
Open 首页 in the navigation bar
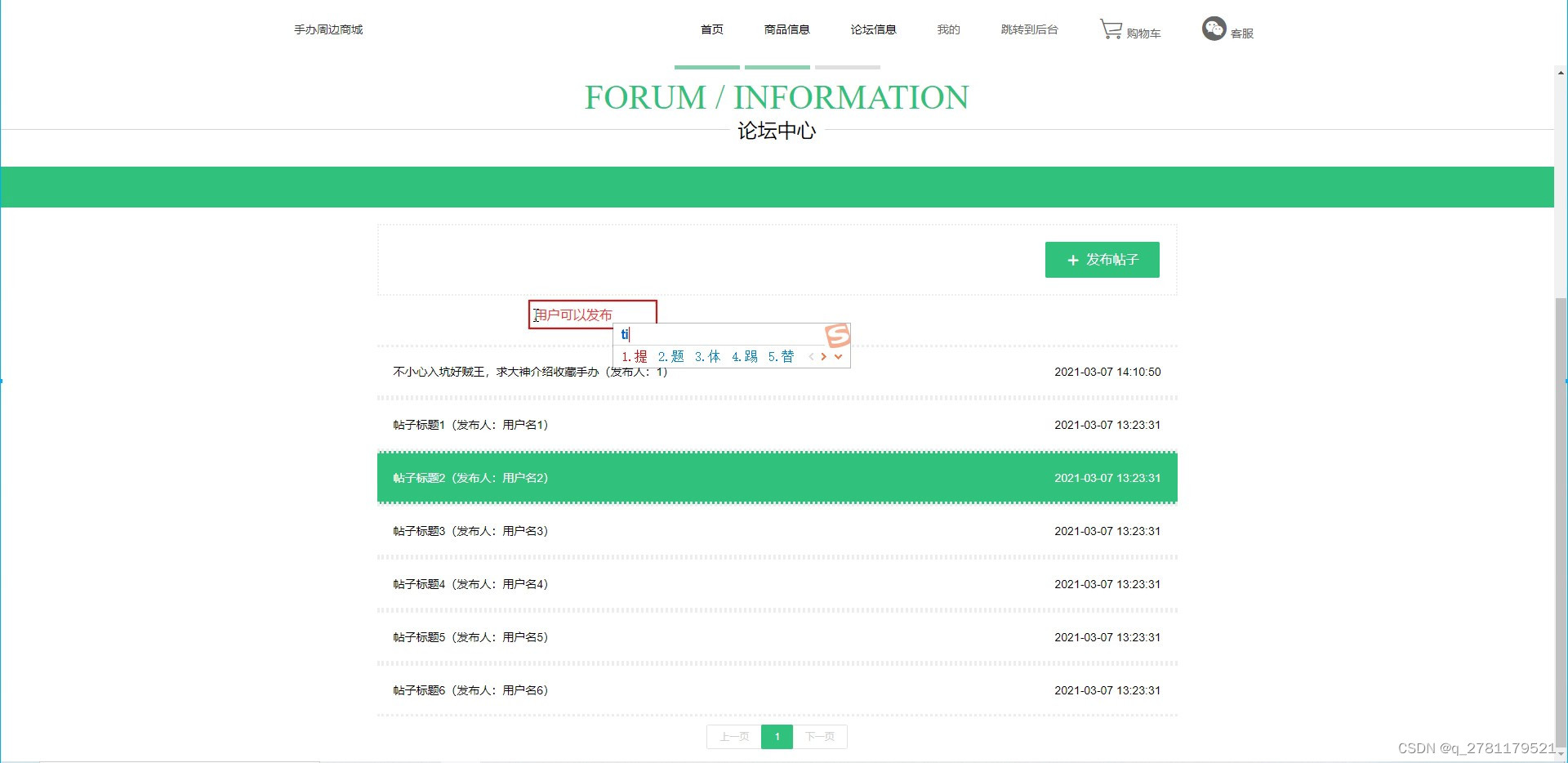(x=712, y=29)
